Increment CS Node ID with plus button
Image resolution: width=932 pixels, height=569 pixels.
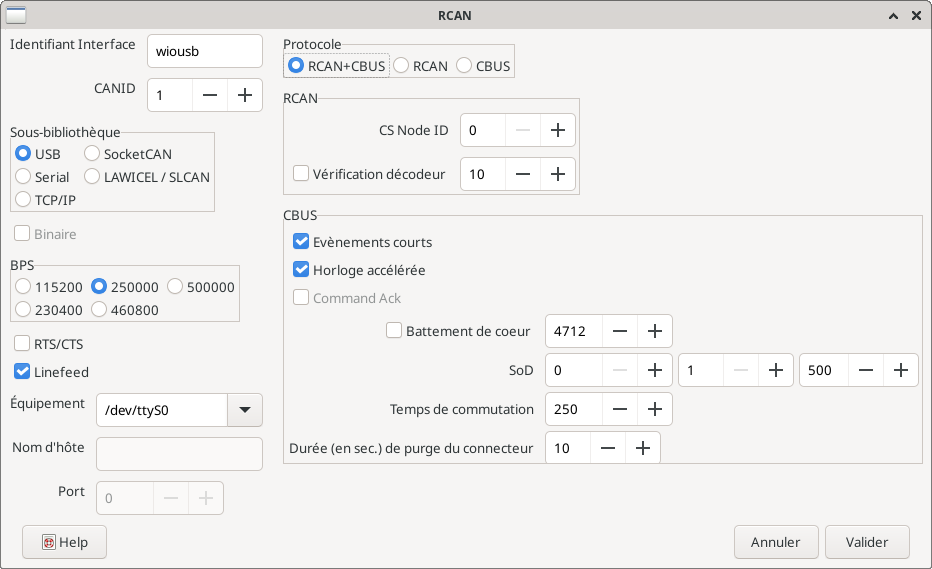(x=557, y=130)
